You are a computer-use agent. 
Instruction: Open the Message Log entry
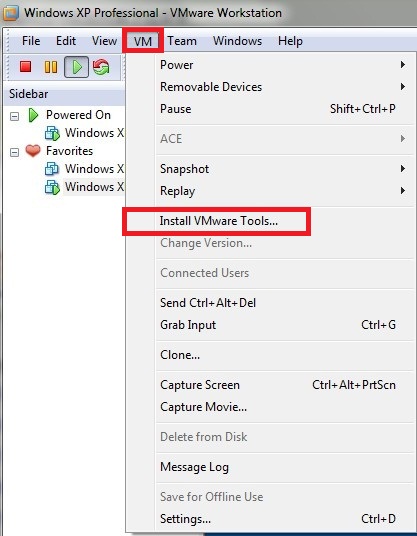tap(285, 467)
